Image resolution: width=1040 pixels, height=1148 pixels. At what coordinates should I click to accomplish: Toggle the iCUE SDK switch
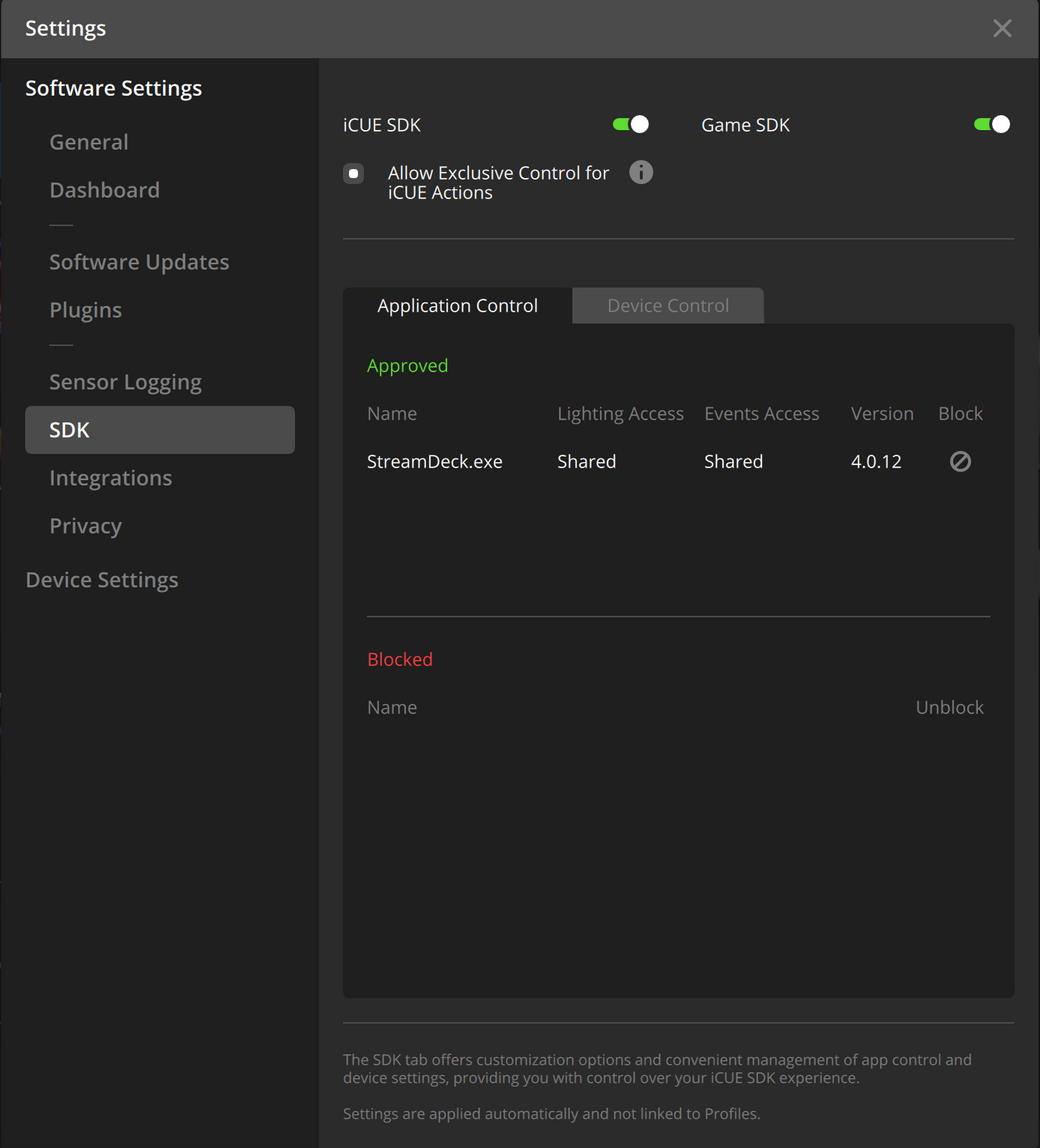pyautogui.click(x=631, y=124)
